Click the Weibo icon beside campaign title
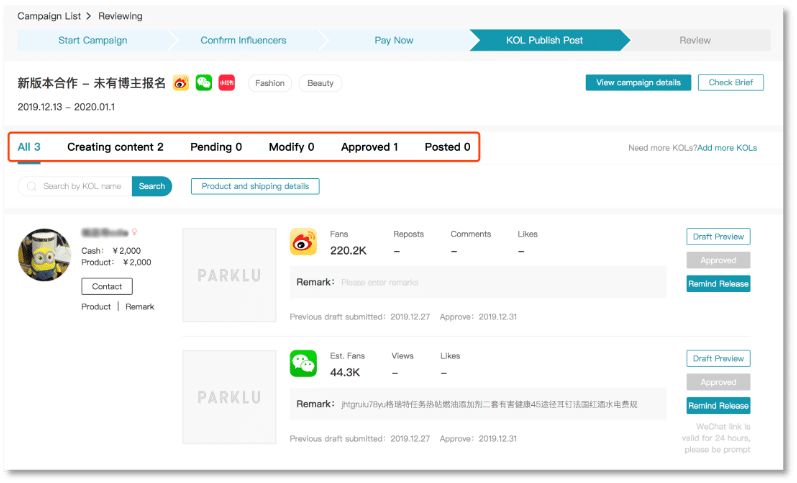The image size is (797, 483). pos(181,83)
